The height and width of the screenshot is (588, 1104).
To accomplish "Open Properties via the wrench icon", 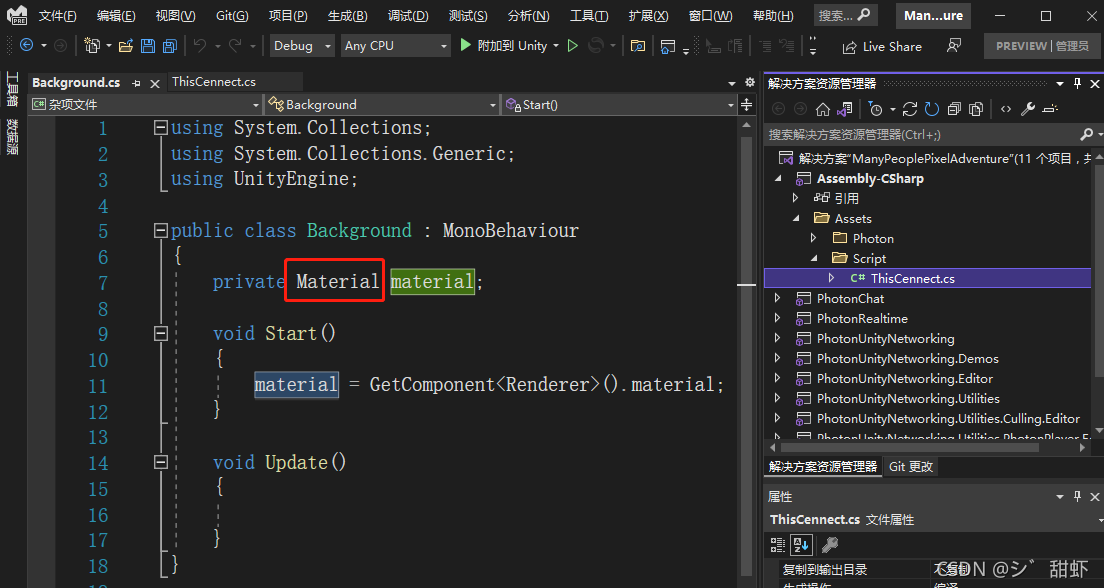I will pos(1029,108).
